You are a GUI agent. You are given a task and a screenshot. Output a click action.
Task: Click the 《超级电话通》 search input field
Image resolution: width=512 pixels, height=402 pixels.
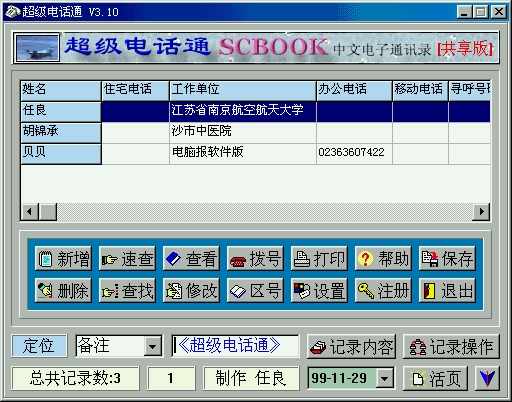235,346
